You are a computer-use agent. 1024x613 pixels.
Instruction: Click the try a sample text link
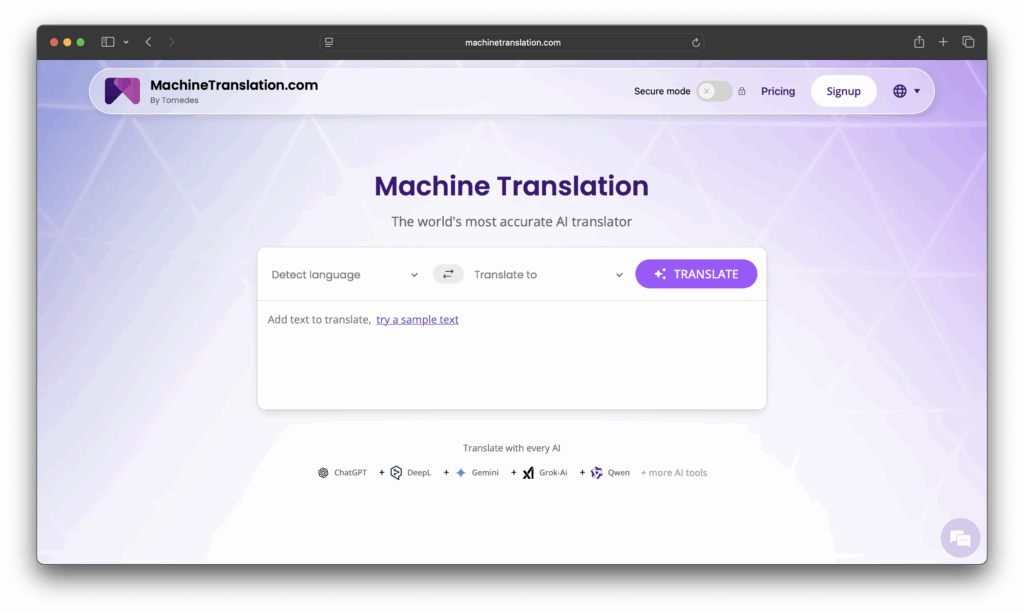[x=417, y=319]
